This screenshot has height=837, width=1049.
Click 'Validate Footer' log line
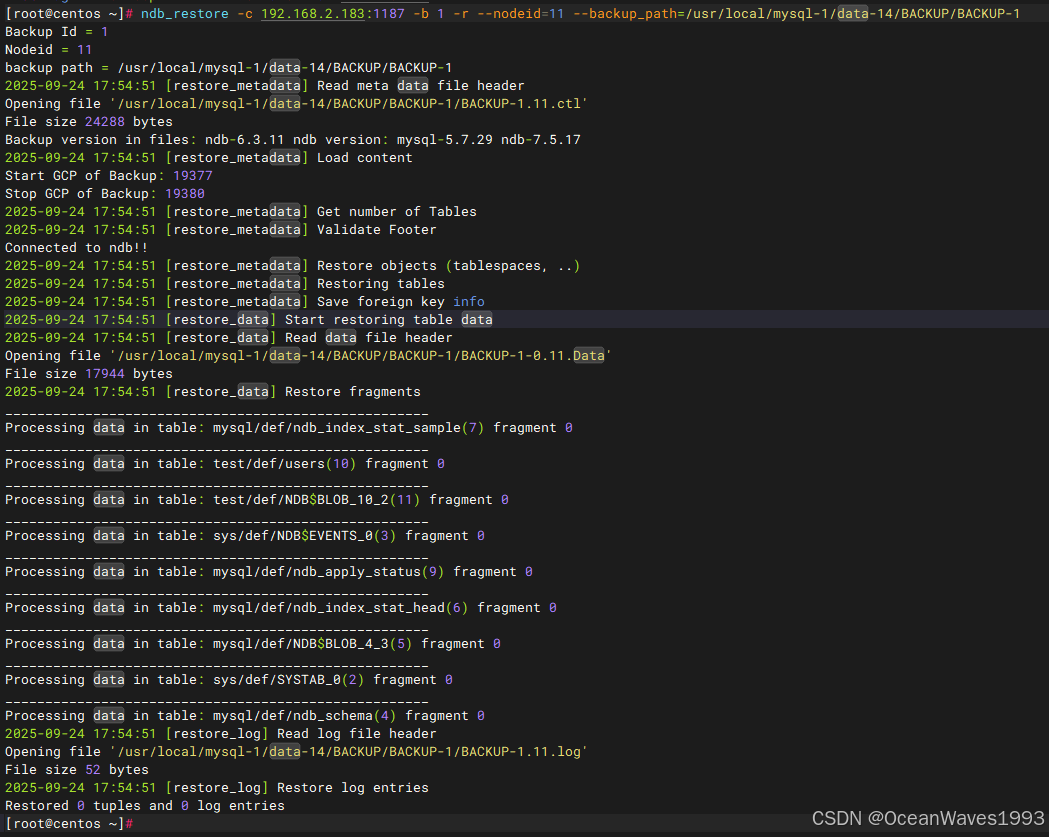click(x=221, y=230)
